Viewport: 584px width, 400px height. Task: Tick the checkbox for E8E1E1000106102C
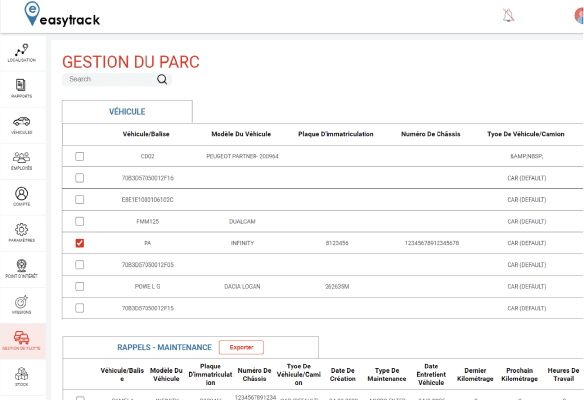tap(79, 199)
